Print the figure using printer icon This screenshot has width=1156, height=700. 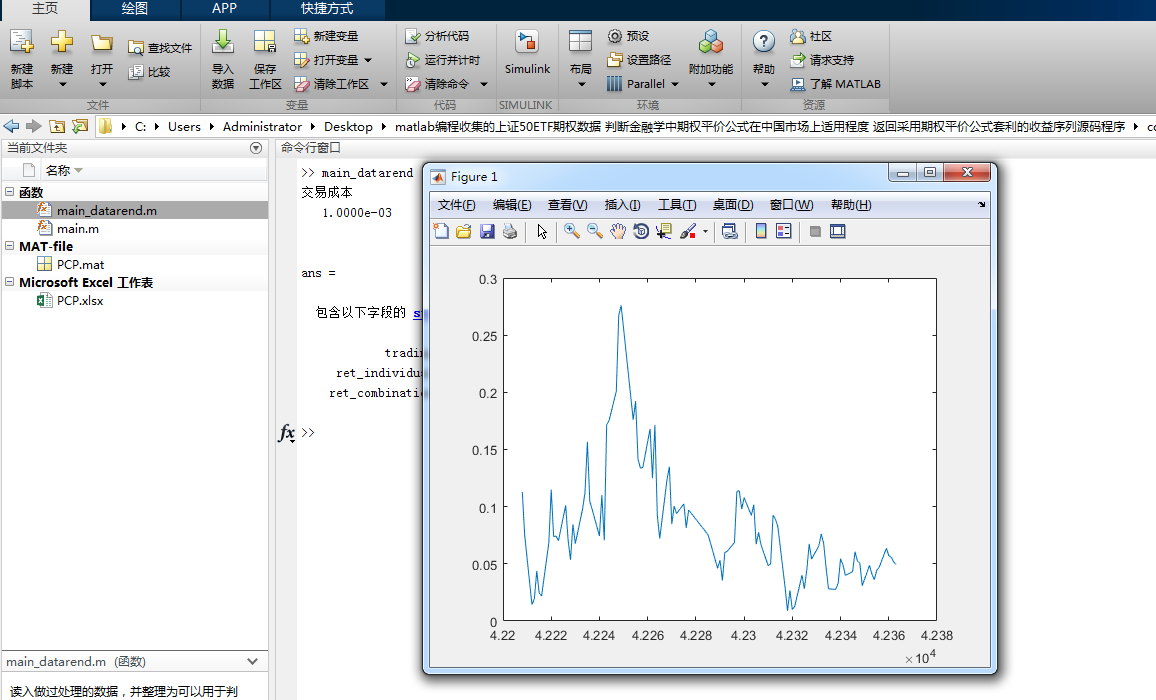[509, 232]
